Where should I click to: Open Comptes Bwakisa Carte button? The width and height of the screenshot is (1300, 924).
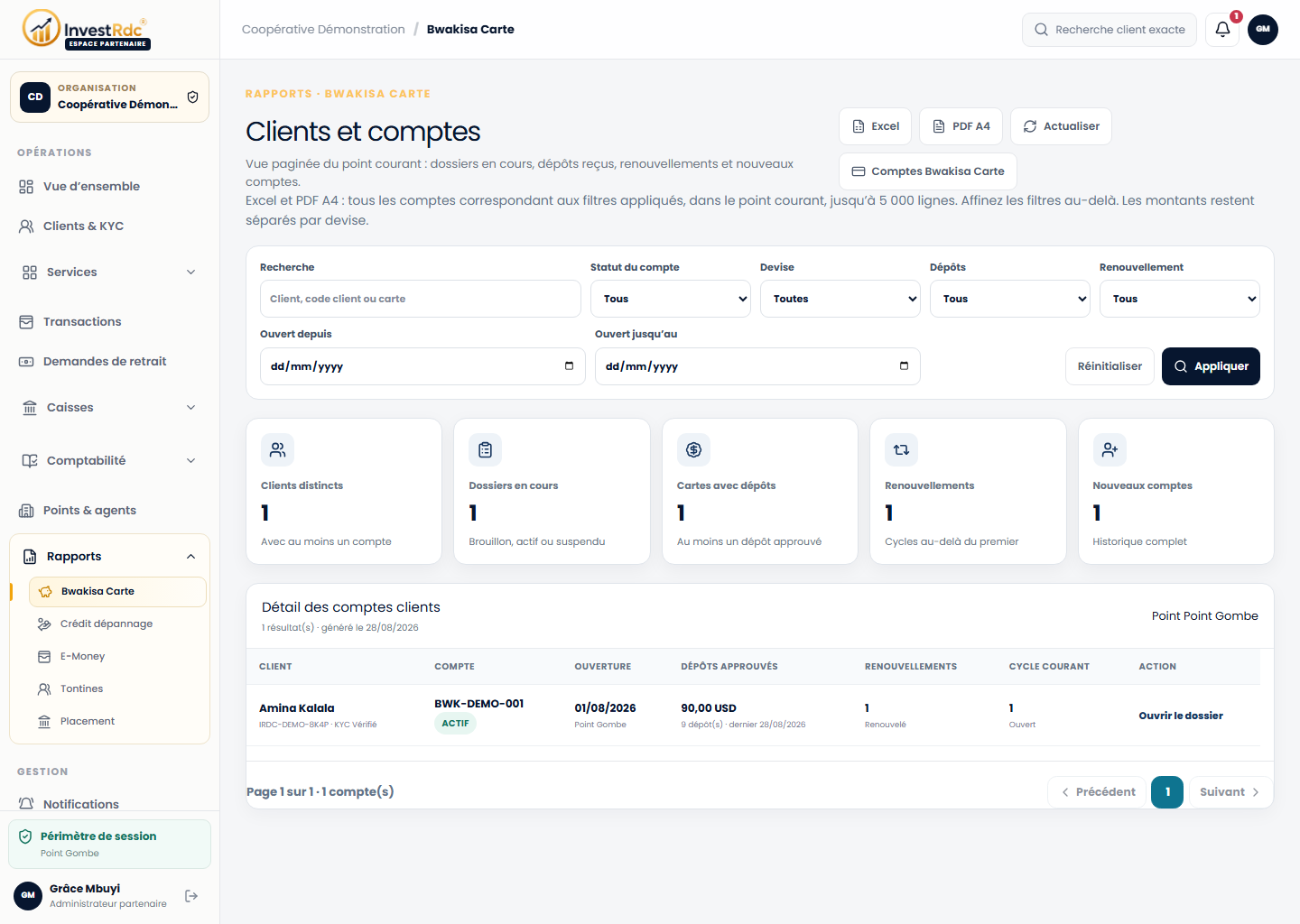pyautogui.click(x=928, y=171)
